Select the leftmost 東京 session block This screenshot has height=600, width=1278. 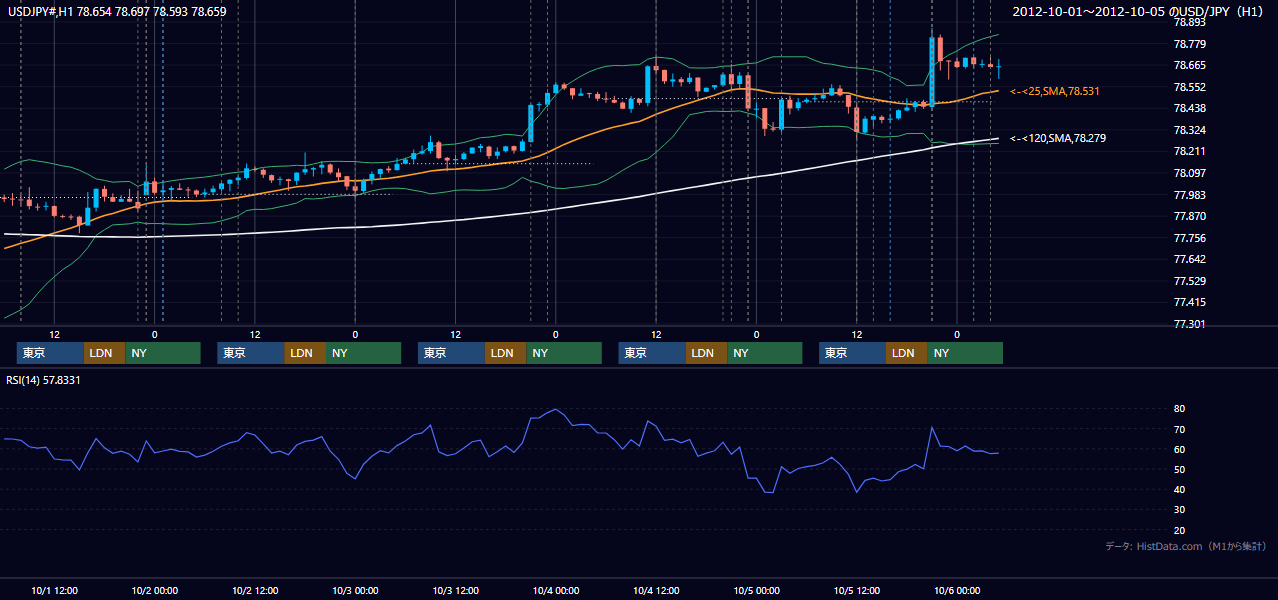(x=50, y=353)
